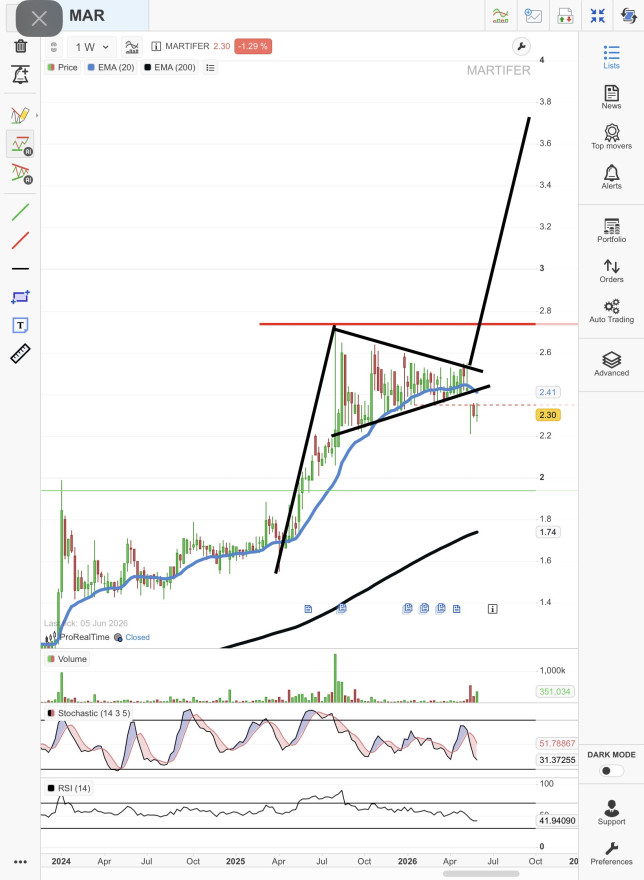Viewport: 644px width, 880px height.
Task: Open the Lists panel
Action: click(611, 57)
